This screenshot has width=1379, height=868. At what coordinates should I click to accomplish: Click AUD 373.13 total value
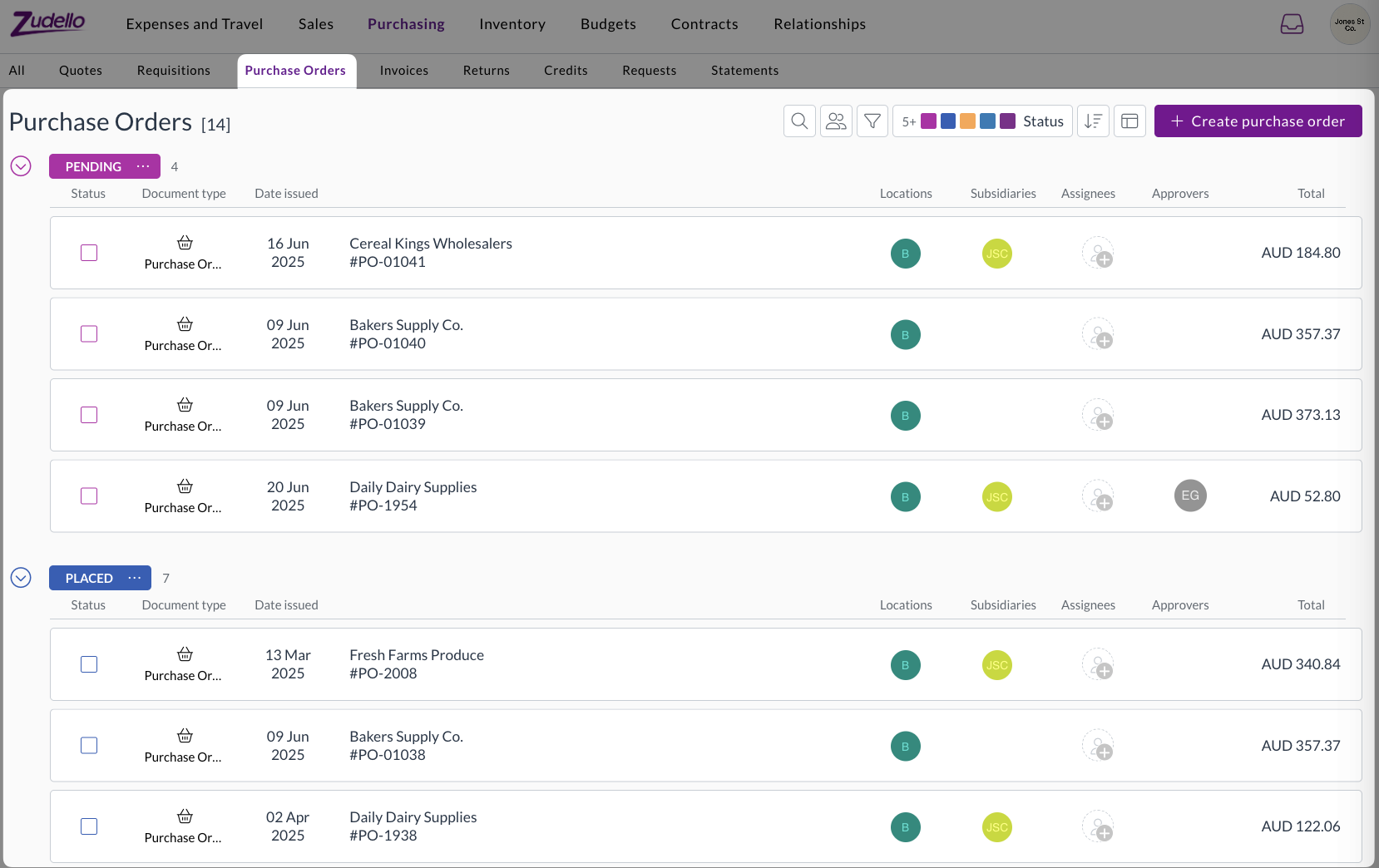(x=1301, y=415)
